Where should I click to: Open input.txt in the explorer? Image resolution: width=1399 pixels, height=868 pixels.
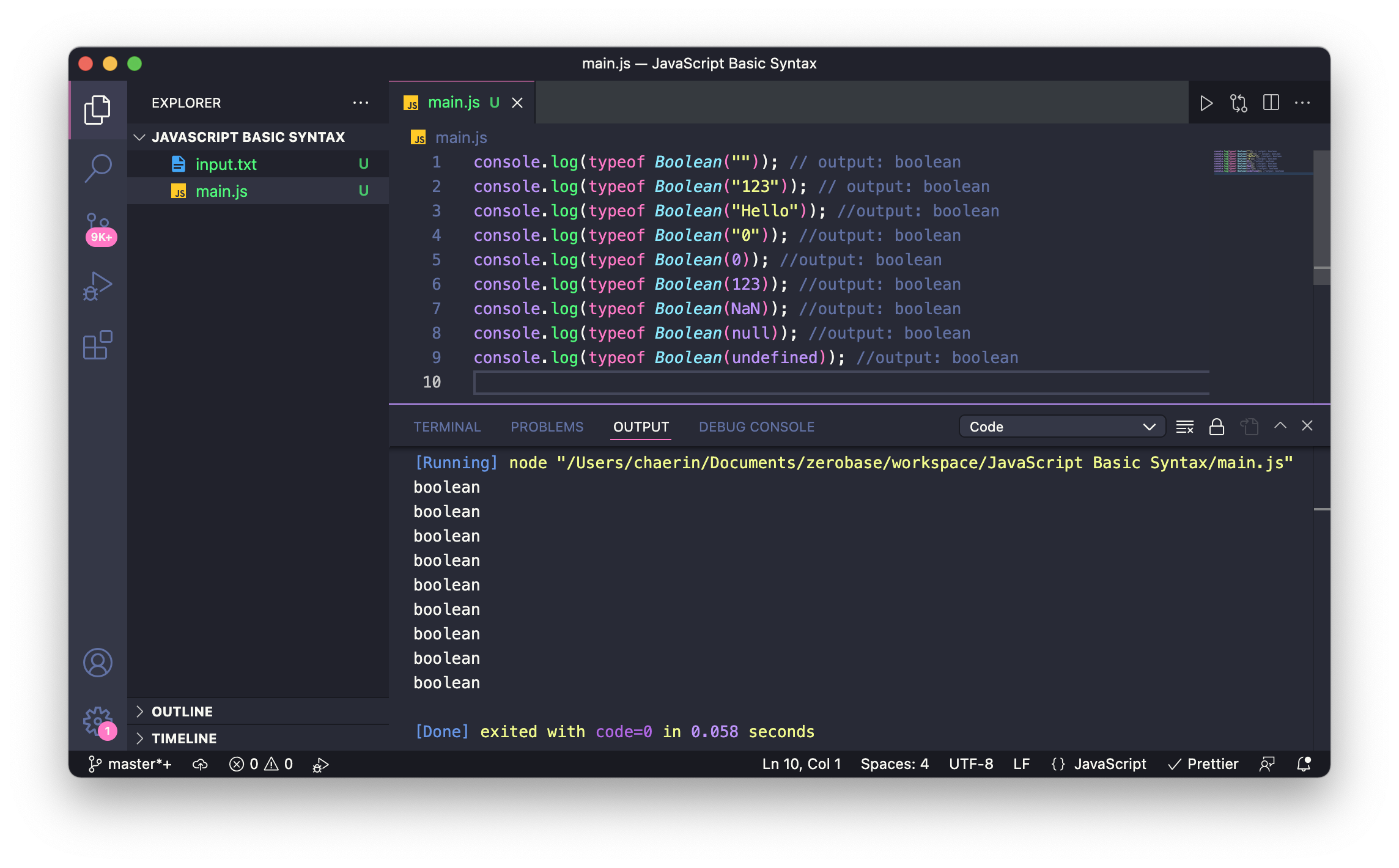pyautogui.click(x=226, y=164)
